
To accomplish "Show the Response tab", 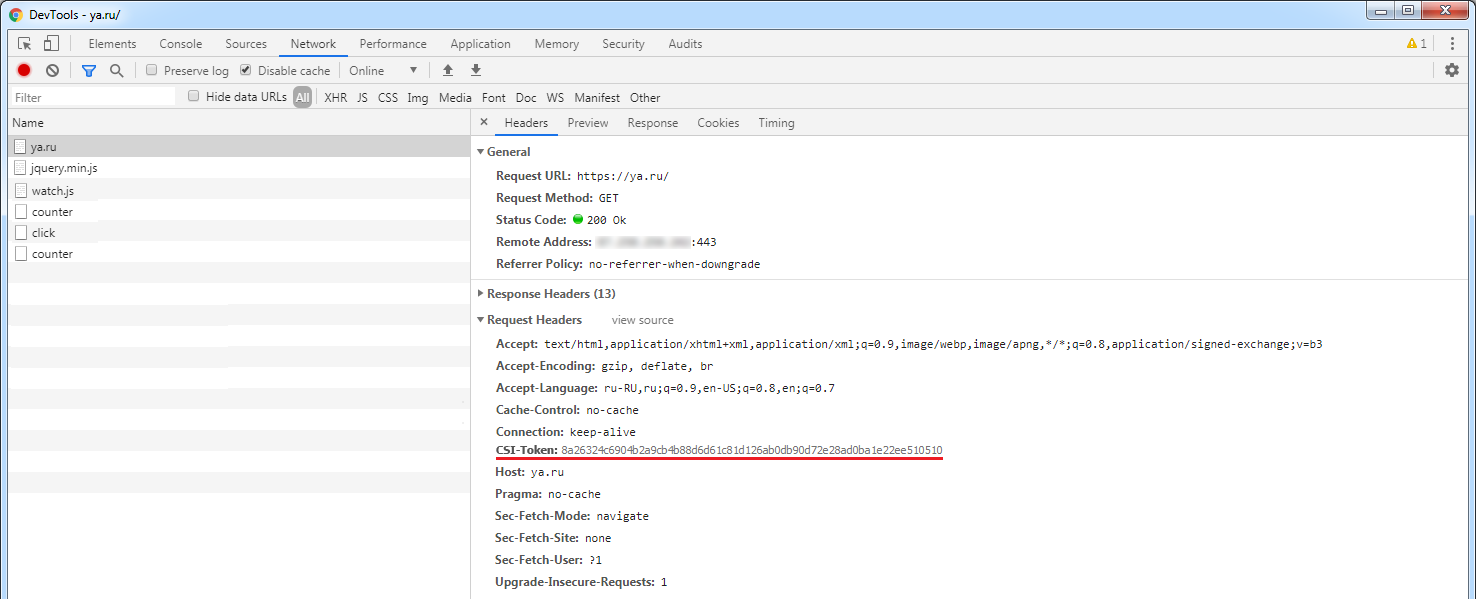I will 653,123.
